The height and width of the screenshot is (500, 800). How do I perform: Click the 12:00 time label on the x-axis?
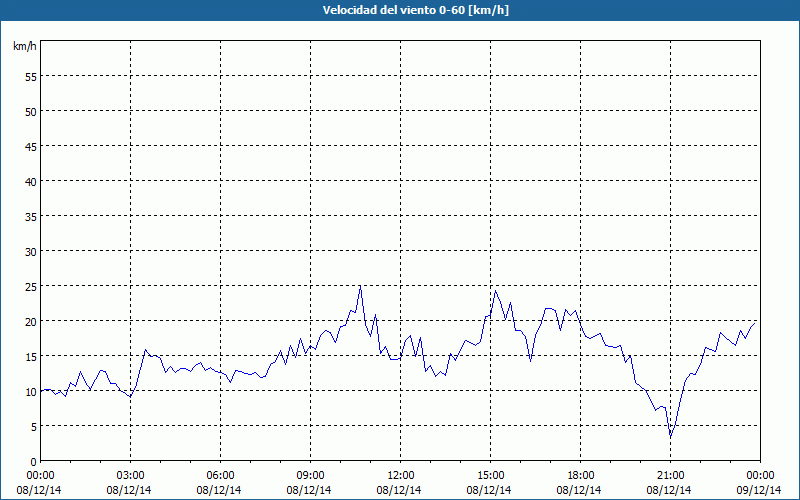point(401,476)
